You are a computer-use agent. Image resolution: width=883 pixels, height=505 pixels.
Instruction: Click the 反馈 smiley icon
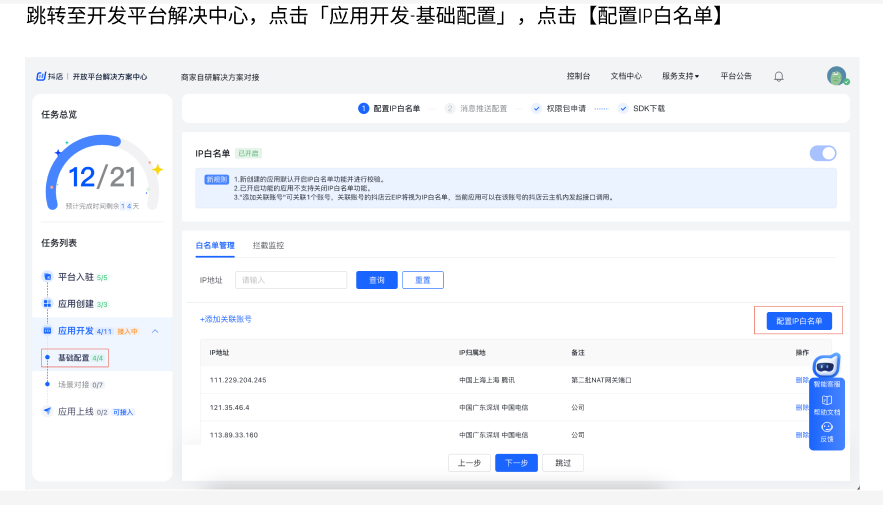[x=827, y=427]
